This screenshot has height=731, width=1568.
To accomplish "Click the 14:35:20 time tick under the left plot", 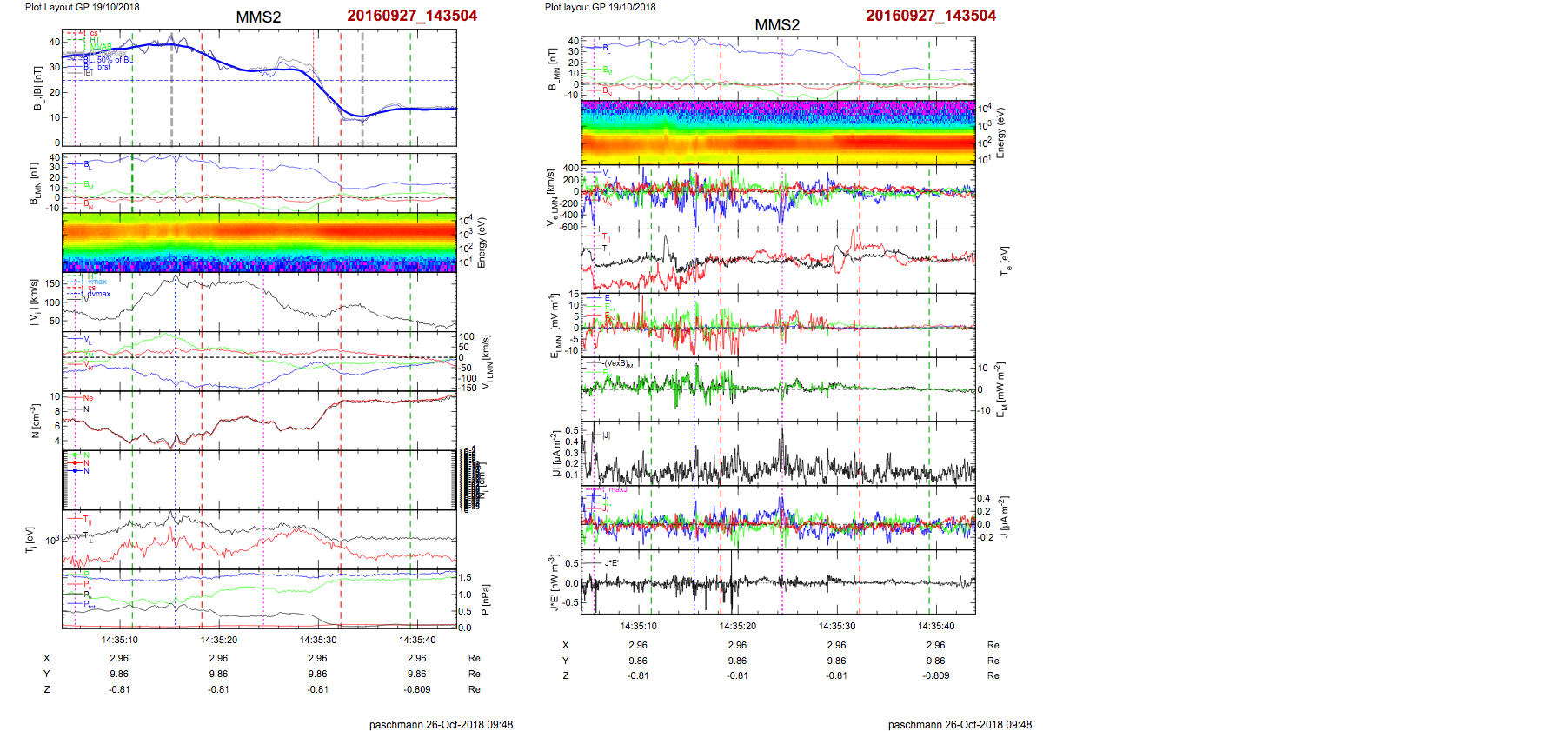I will [x=218, y=640].
